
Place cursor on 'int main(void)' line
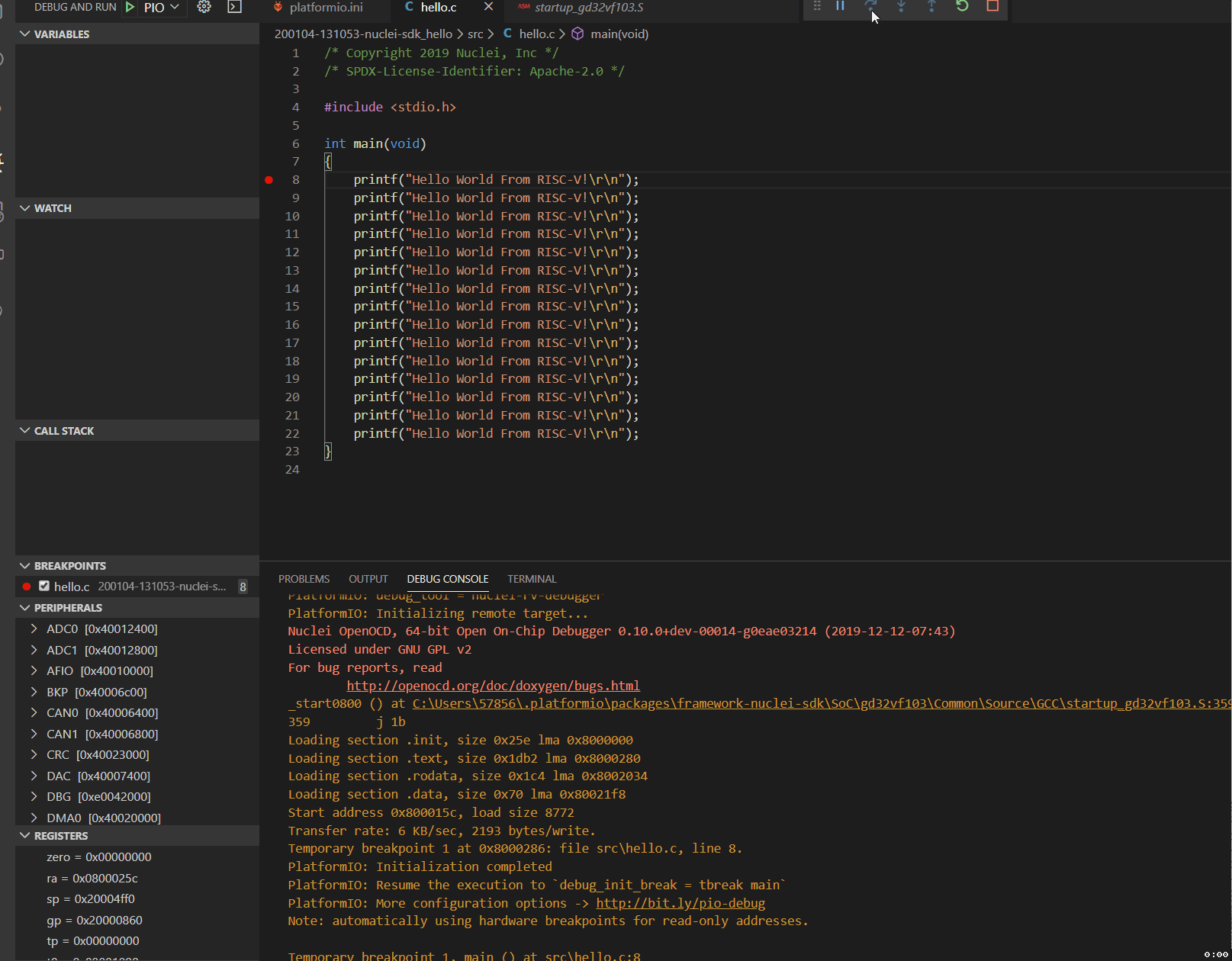(x=375, y=143)
